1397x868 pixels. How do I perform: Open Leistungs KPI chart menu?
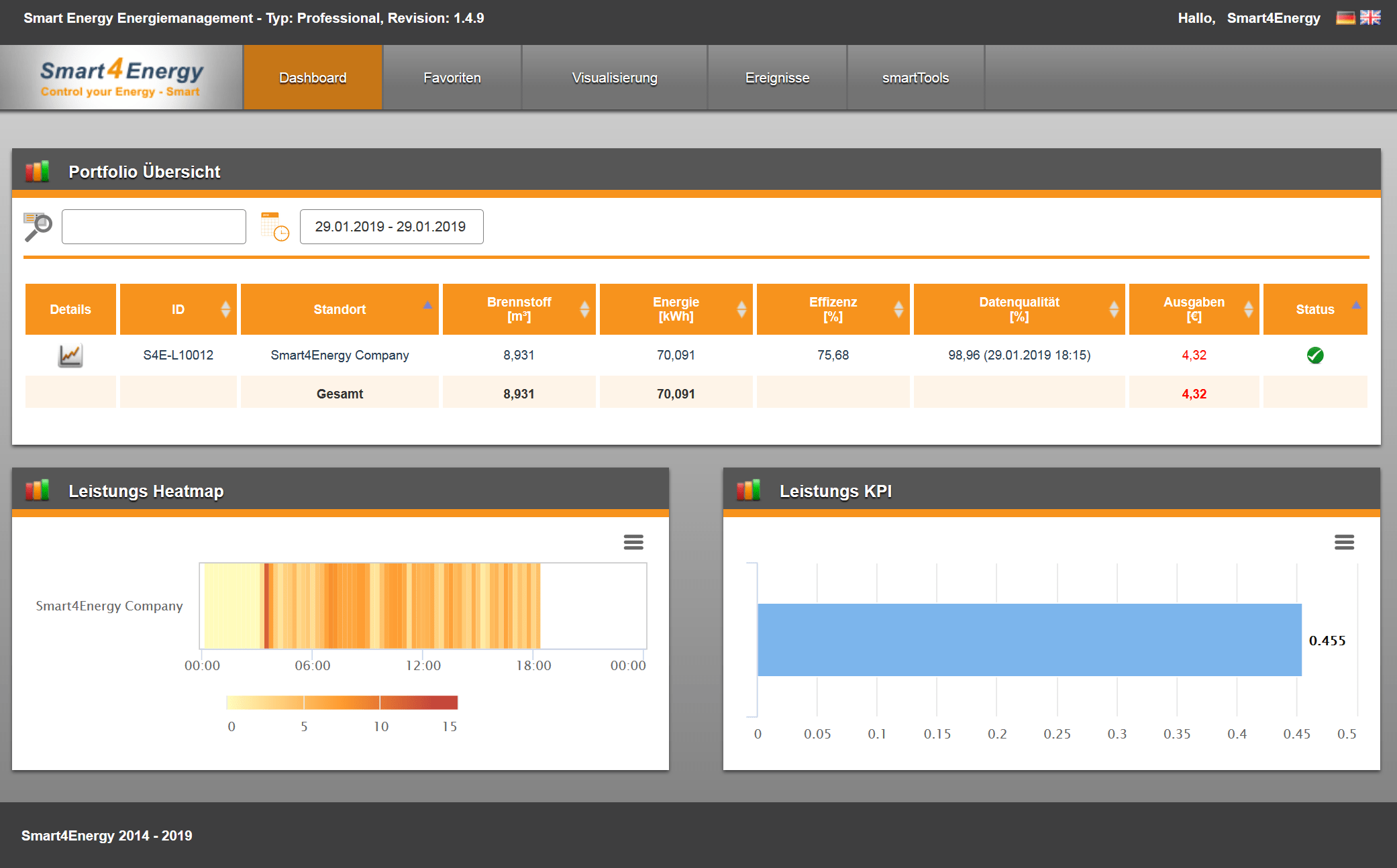click(x=1344, y=542)
